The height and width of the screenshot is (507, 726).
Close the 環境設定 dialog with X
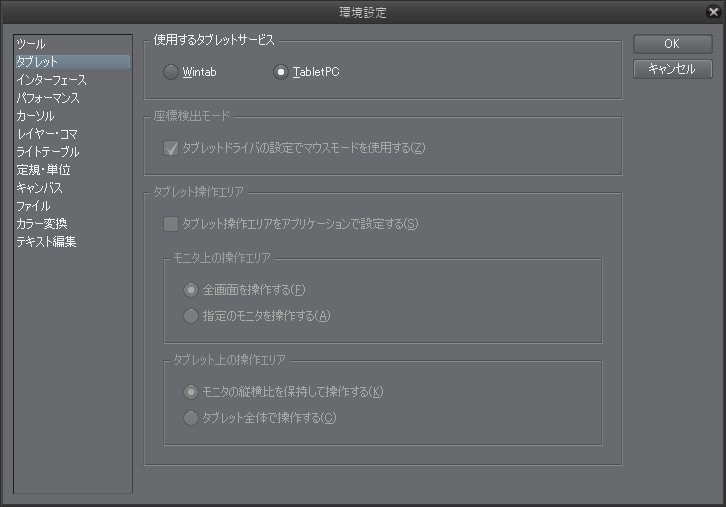[713, 12]
